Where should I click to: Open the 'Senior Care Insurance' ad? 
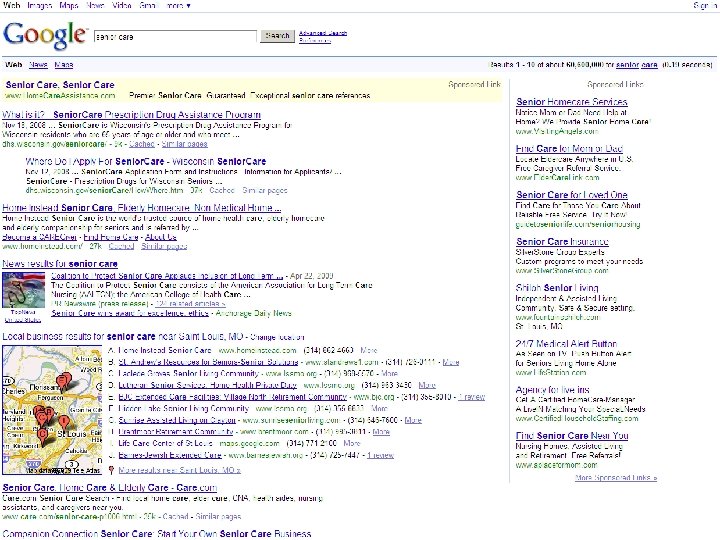[562, 242]
